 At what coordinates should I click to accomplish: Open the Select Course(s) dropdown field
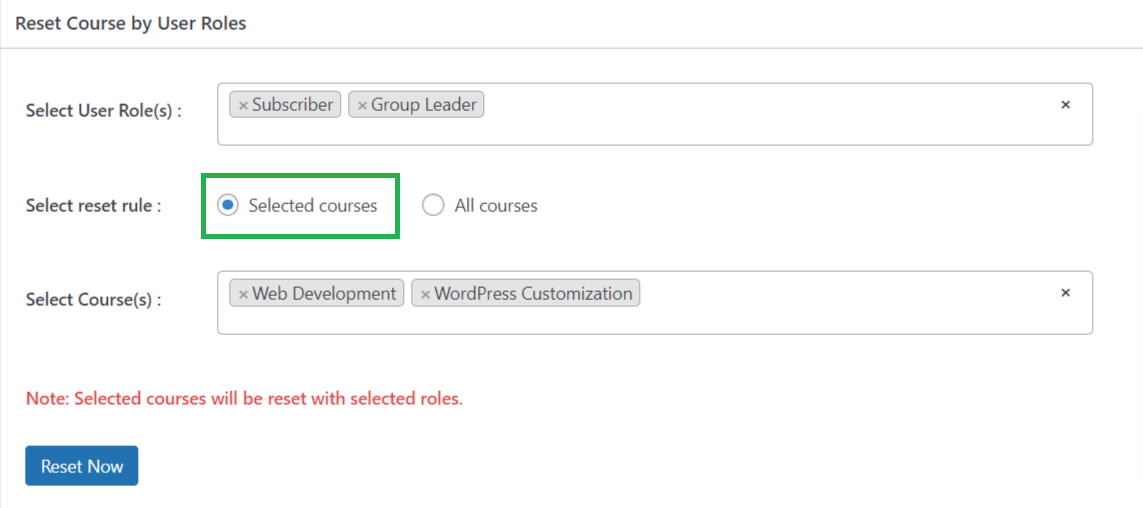click(655, 302)
